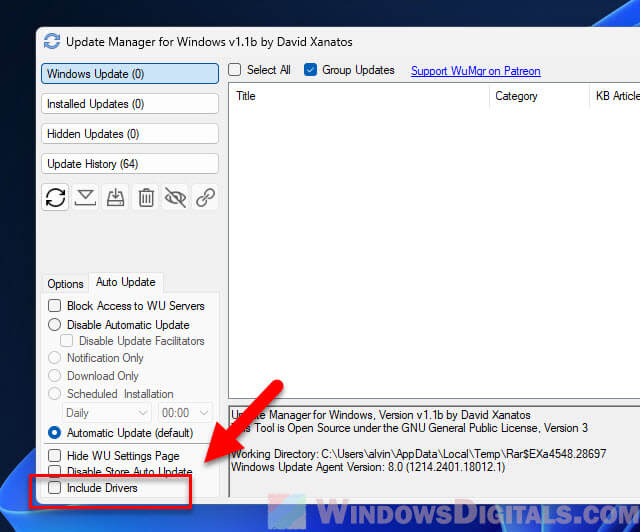The height and width of the screenshot is (532, 640).
Task: Switch to the Auto Update tab
Action: 126,282
